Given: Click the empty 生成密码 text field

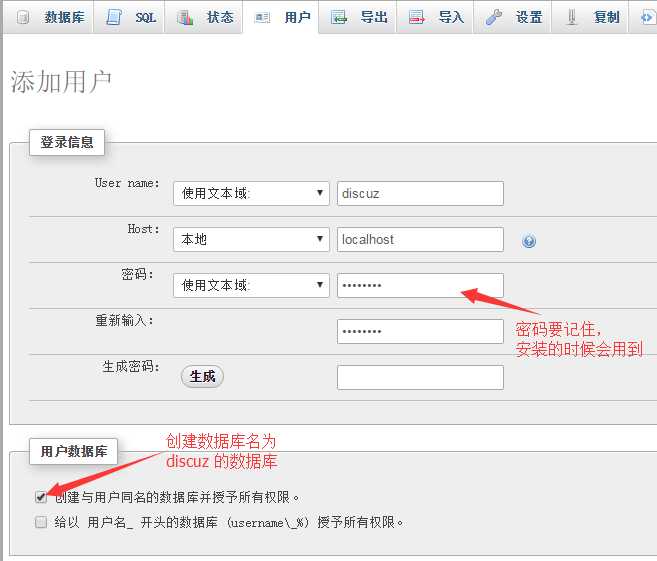Looking at the screenshot, I should (420, 377).
